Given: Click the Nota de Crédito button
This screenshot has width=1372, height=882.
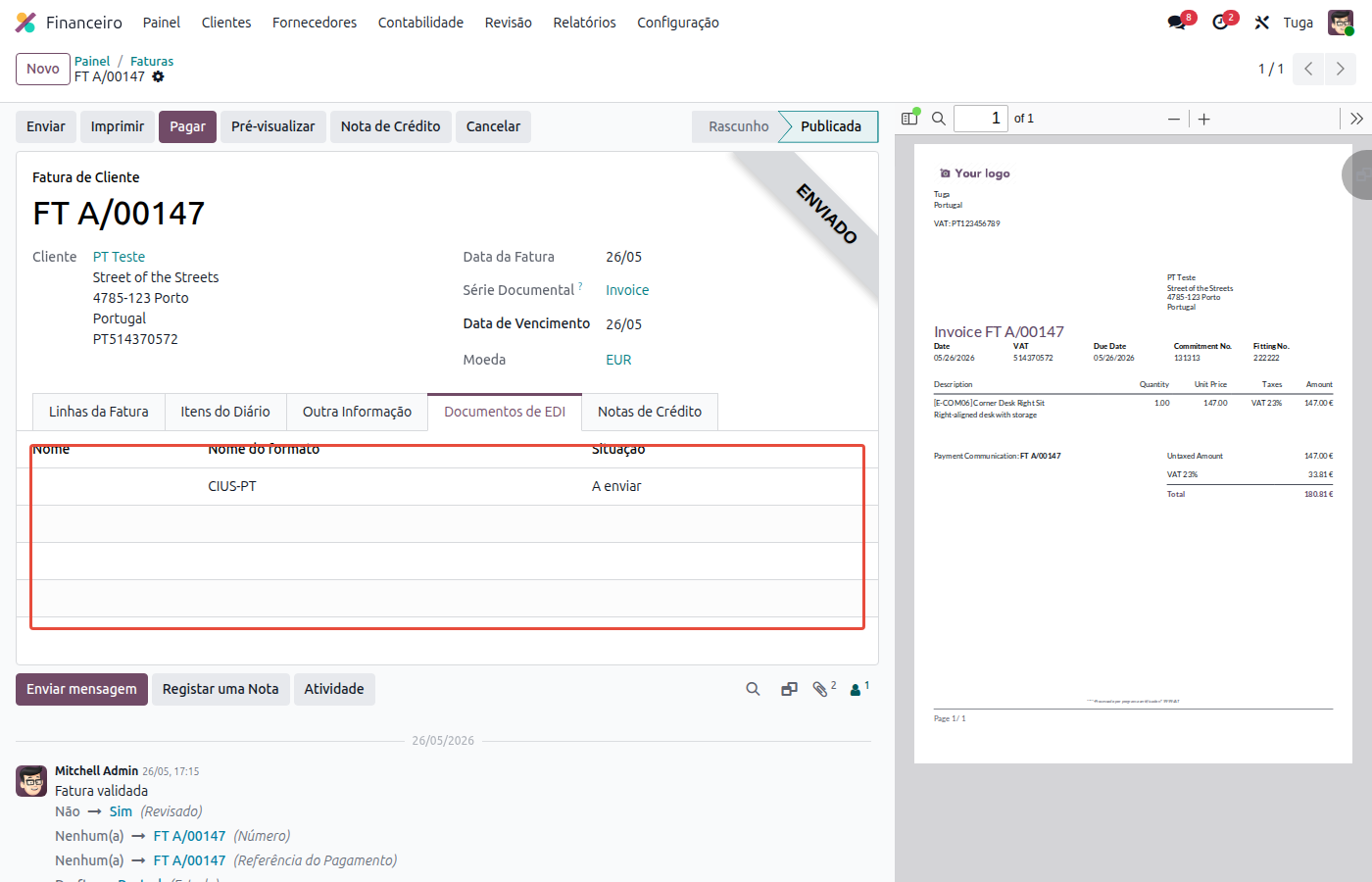Looking at the screenshot, I should point(391,126).
